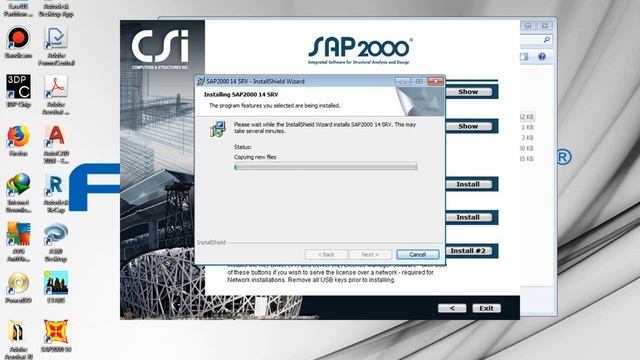Toggle the Explorer preview pane icon
The width and height of the screenshot is (640, 360).
524,56
